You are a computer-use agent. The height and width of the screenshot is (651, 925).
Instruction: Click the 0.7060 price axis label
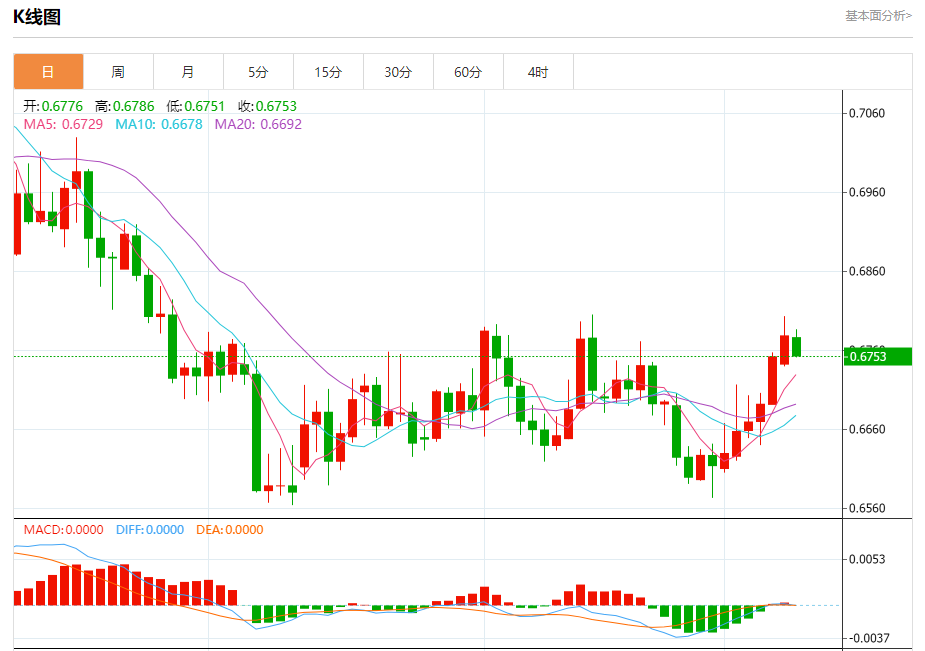pyautogui.click(x=867, y=113)
